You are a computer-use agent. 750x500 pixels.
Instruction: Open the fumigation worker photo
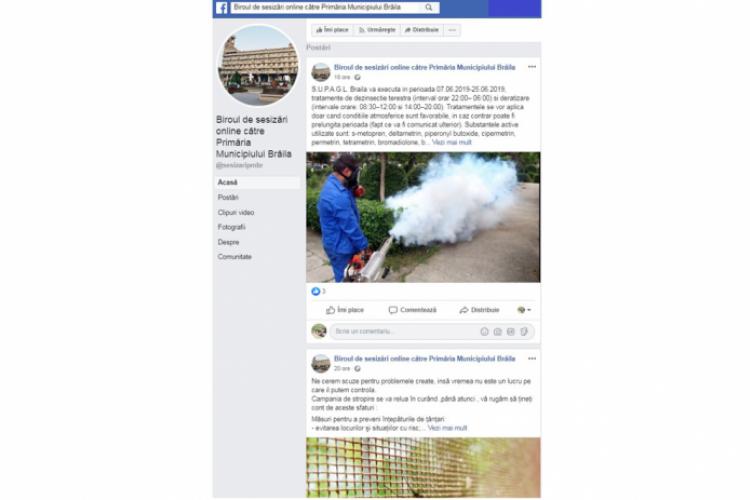click(423, 217)
